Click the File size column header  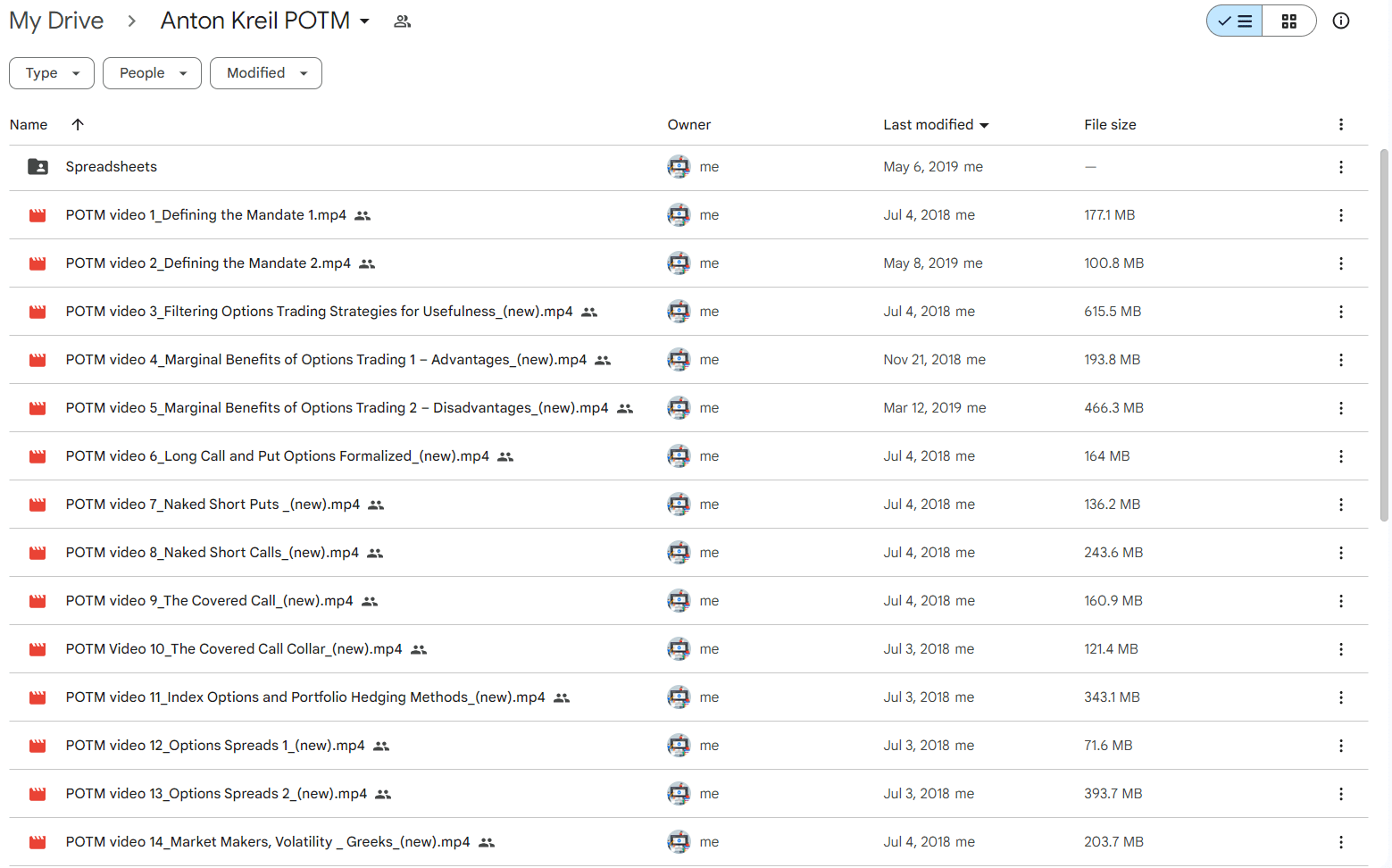tap(1110, 125)
